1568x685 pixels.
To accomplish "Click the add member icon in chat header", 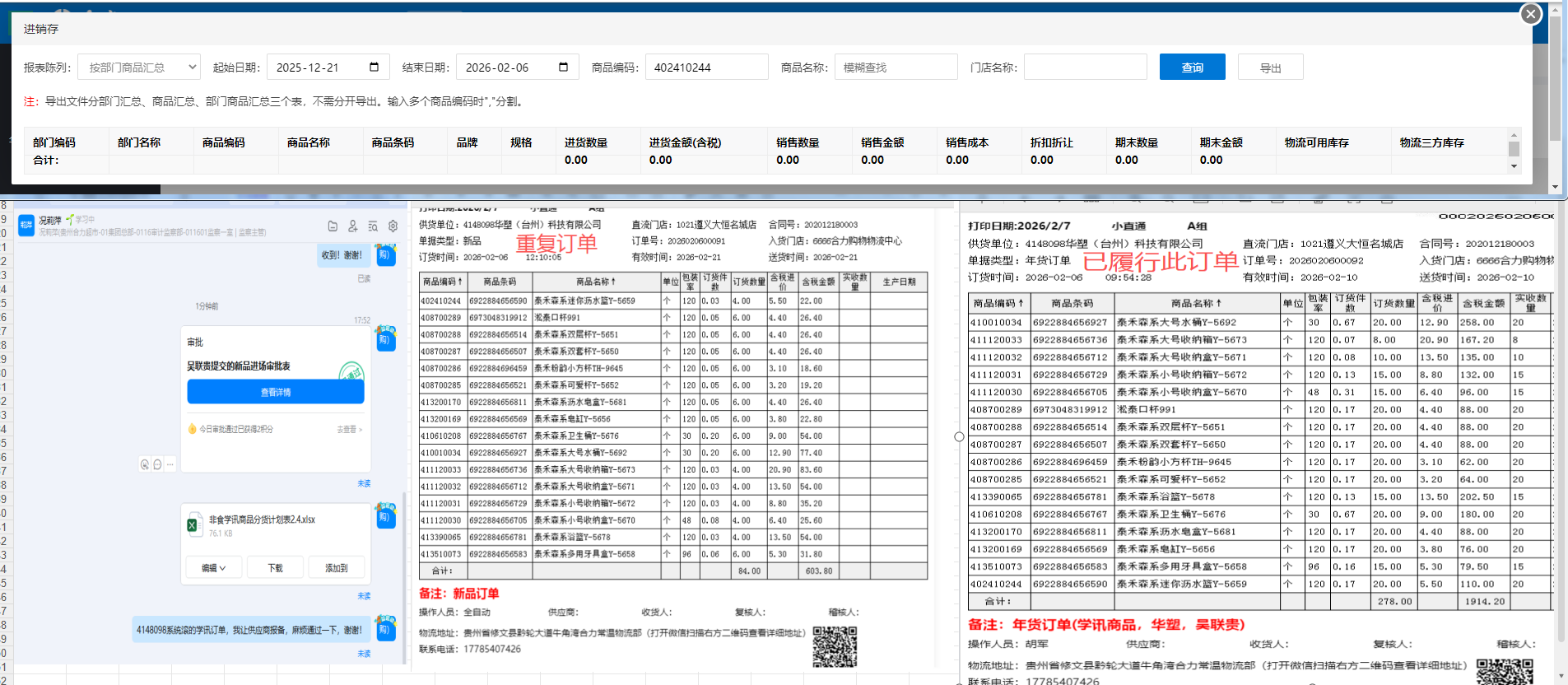I will [352, 226].
